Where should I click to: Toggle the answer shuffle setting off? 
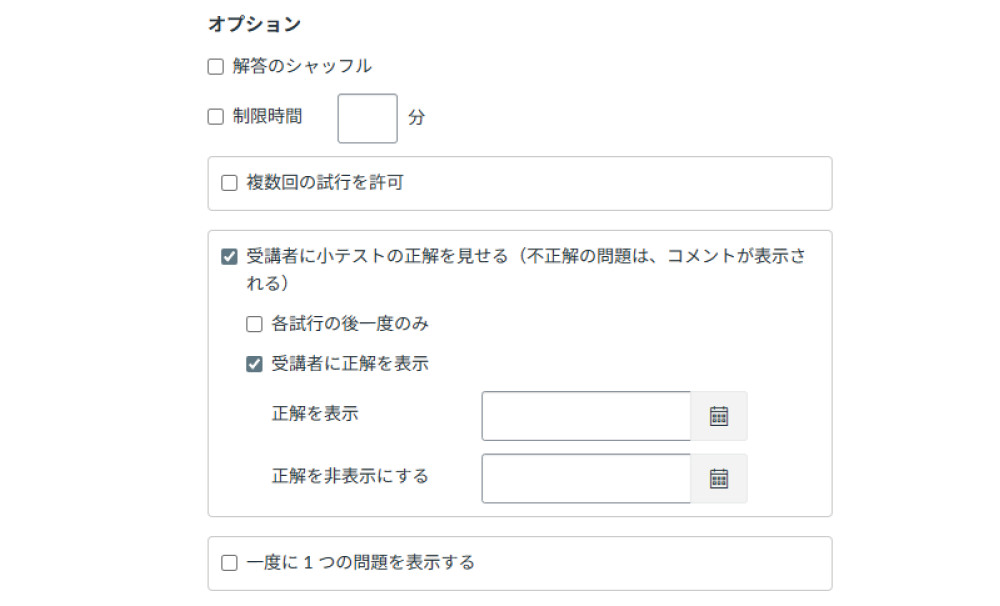213,65
